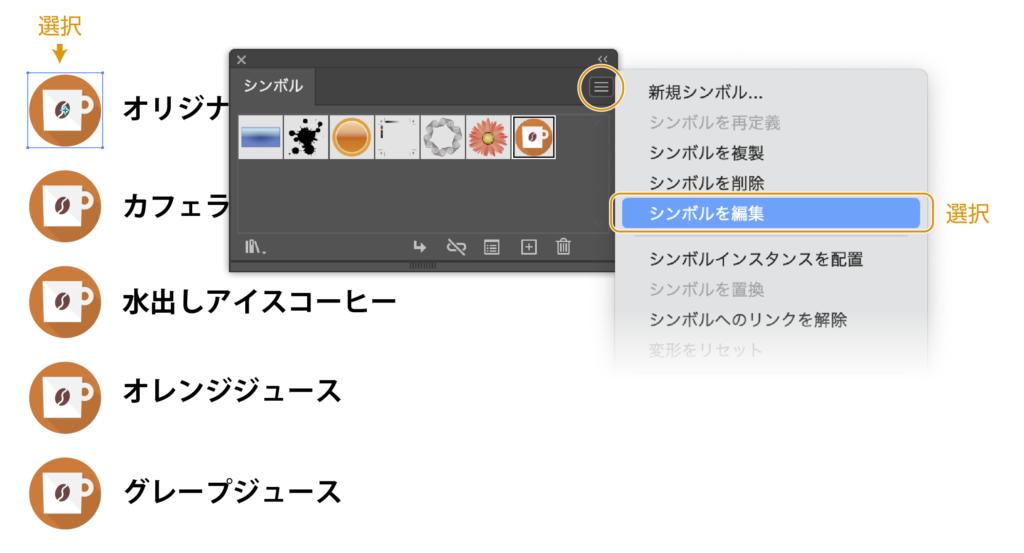Click the partially hidden カフェラ text
The height and width of the screenshot is (553, 1024).
pyautogui.click(x=176, y=206)
